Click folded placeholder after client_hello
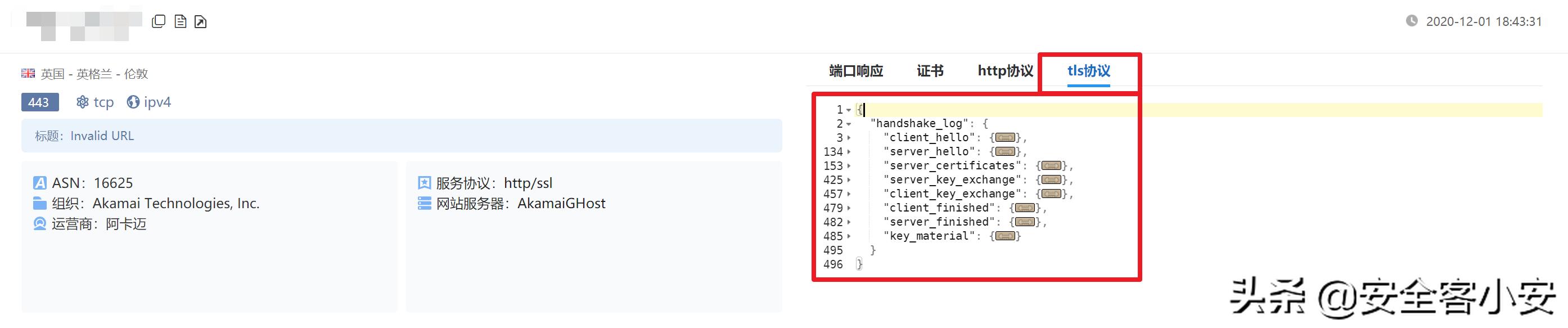The image size is (1568, 328). tap(1005, 137)
